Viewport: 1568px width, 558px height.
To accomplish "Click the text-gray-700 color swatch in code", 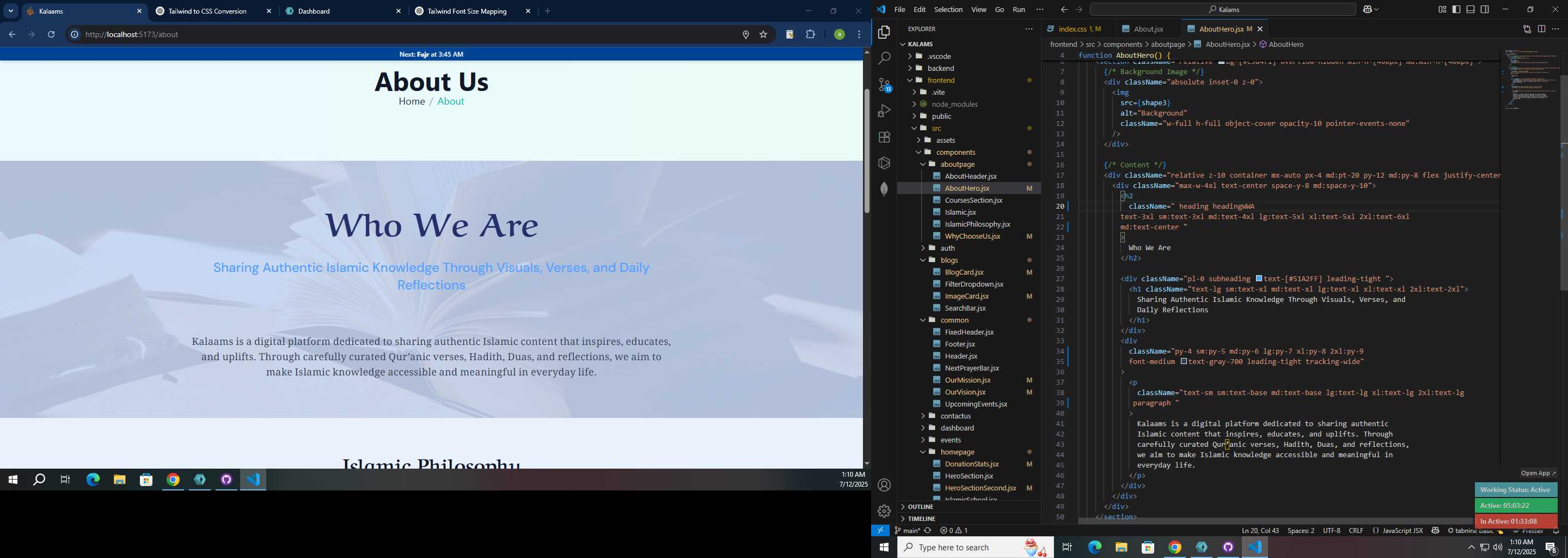I will tap(1184, 362).
